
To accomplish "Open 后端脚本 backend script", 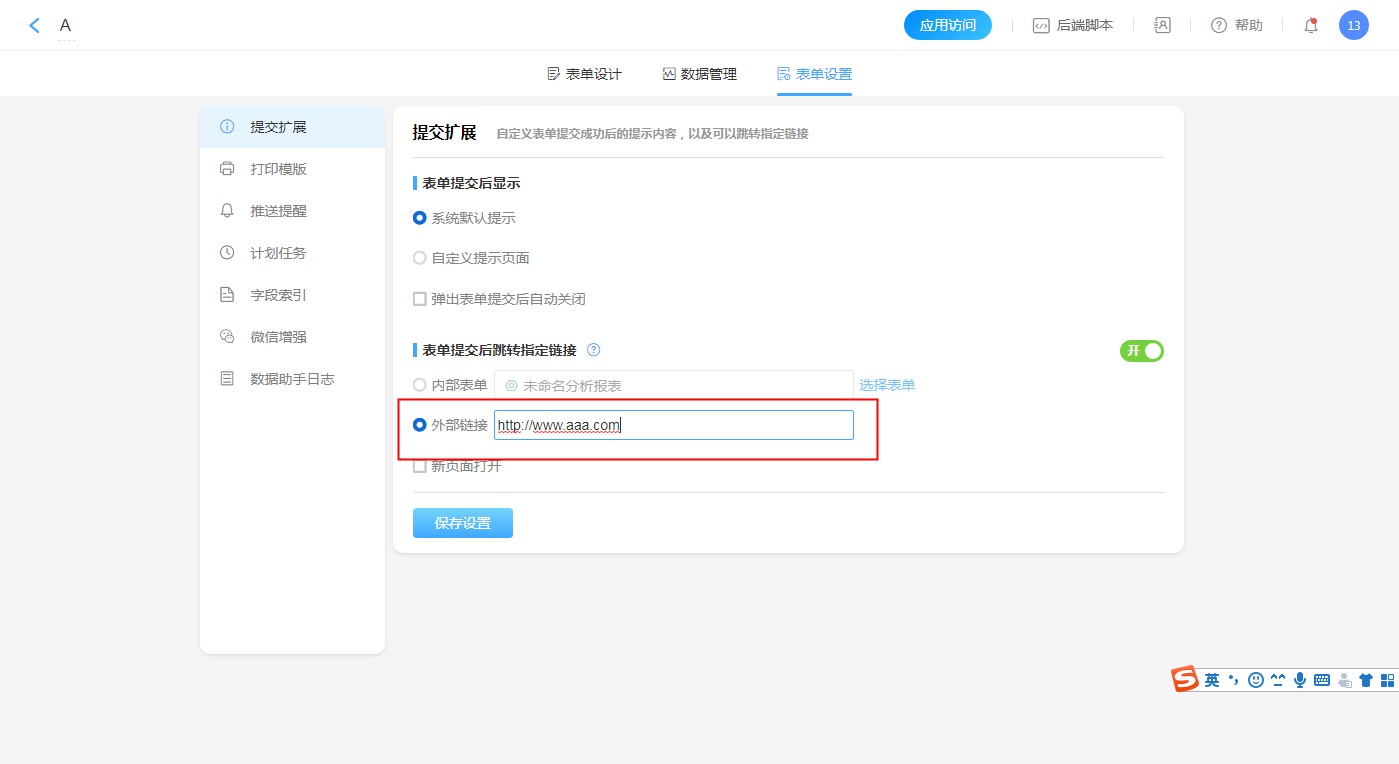I will click(x=1073, y=26).
